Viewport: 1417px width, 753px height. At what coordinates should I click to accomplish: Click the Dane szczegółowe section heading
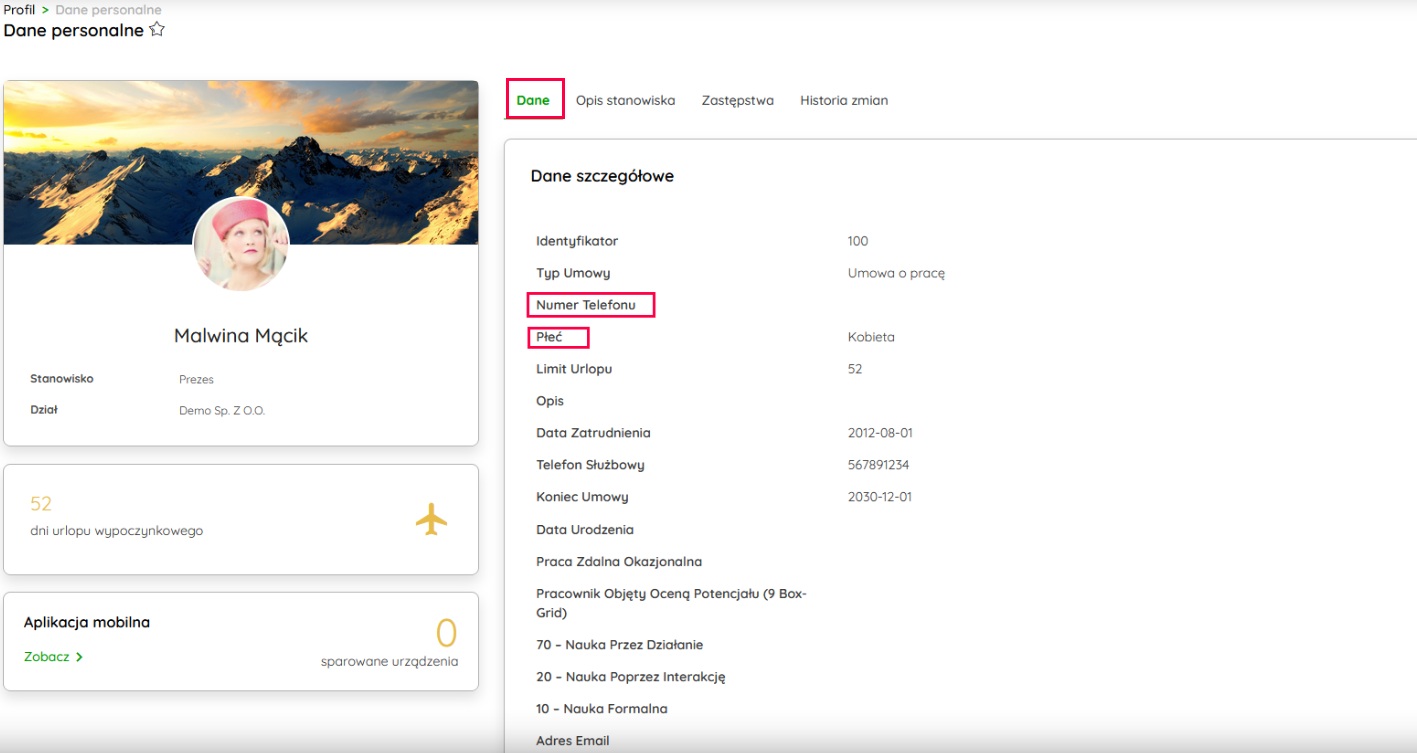[x=602, y=176]
